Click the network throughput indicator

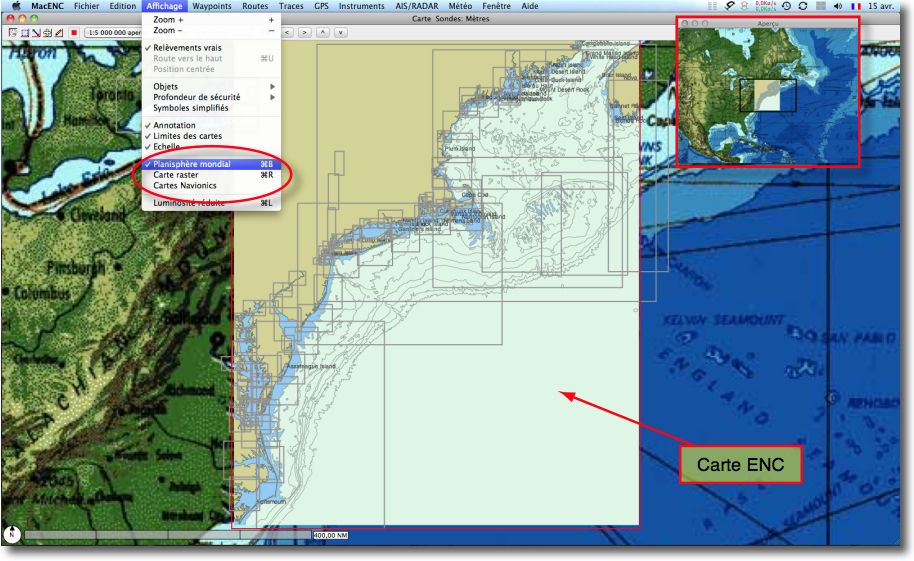coord(765,6)
